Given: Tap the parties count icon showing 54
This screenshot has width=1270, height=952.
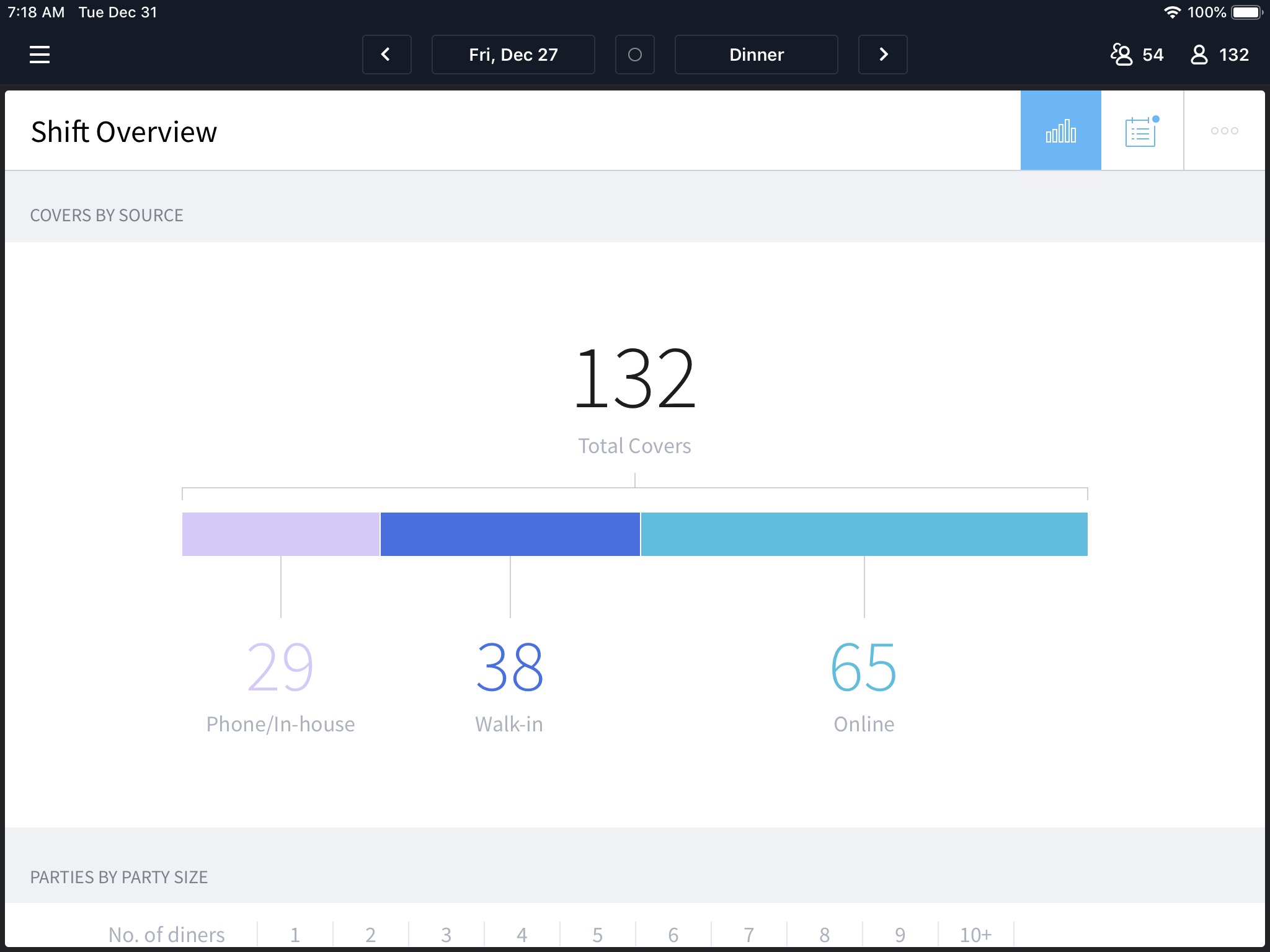Looking at the screenshot, I should 1122,55.
